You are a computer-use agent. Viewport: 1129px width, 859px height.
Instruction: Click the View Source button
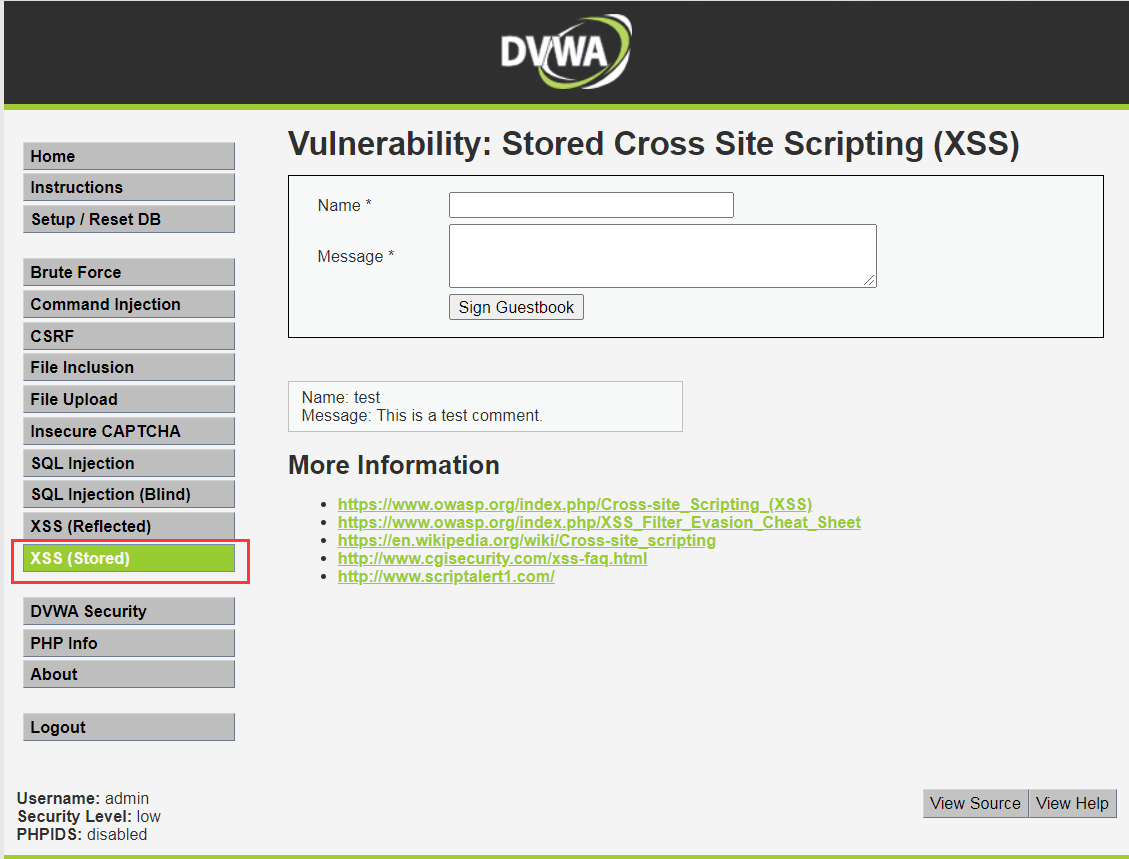tap(974, 803)
